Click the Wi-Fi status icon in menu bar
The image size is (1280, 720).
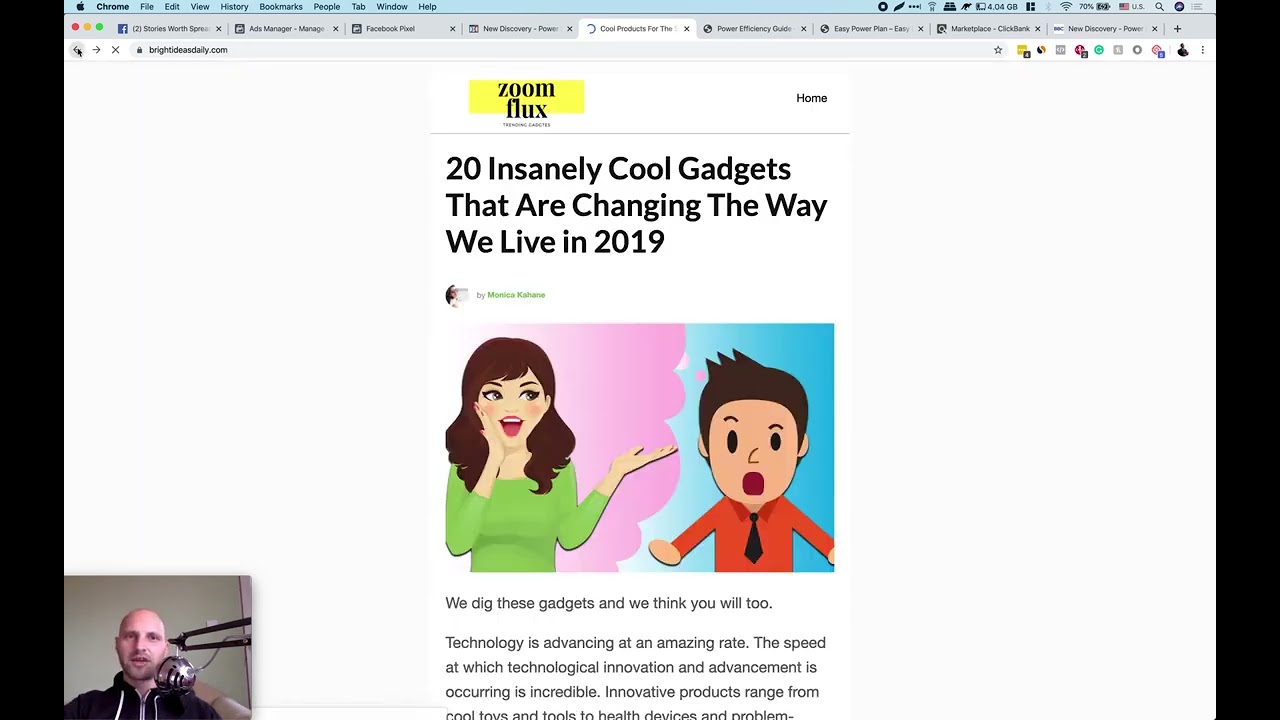click(1066, 7)
